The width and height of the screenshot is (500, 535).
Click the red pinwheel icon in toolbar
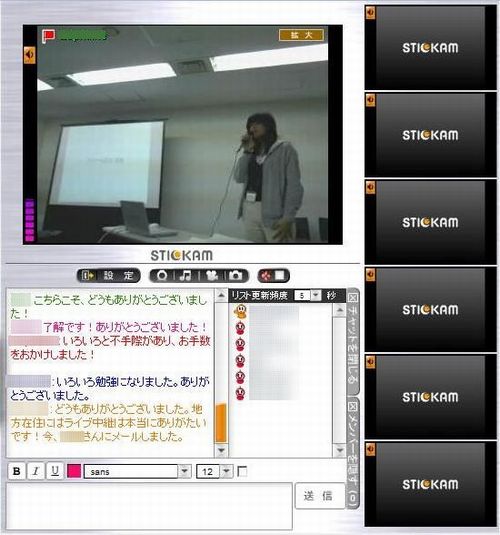click(x=265, y=275)
